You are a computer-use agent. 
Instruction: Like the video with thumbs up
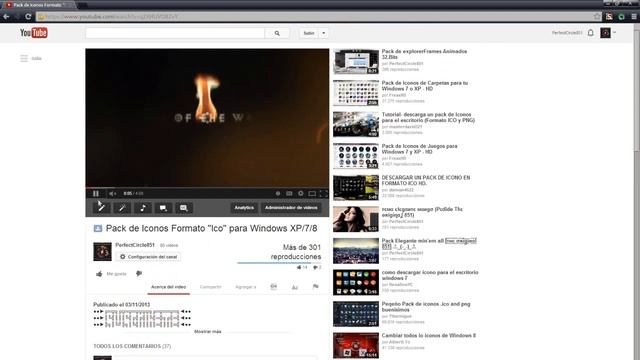click(x=99, y=274)
